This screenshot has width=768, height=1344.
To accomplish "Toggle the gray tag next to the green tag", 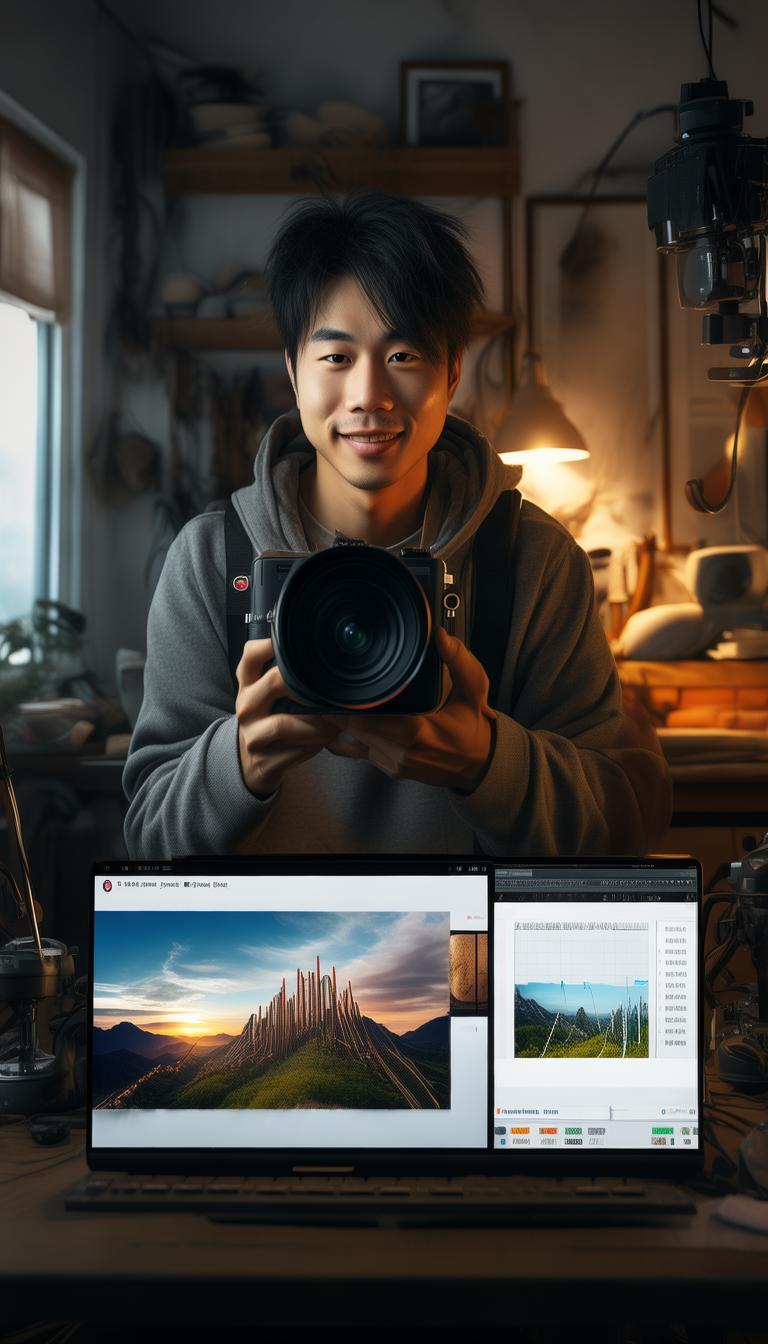I will (596, 1131).
